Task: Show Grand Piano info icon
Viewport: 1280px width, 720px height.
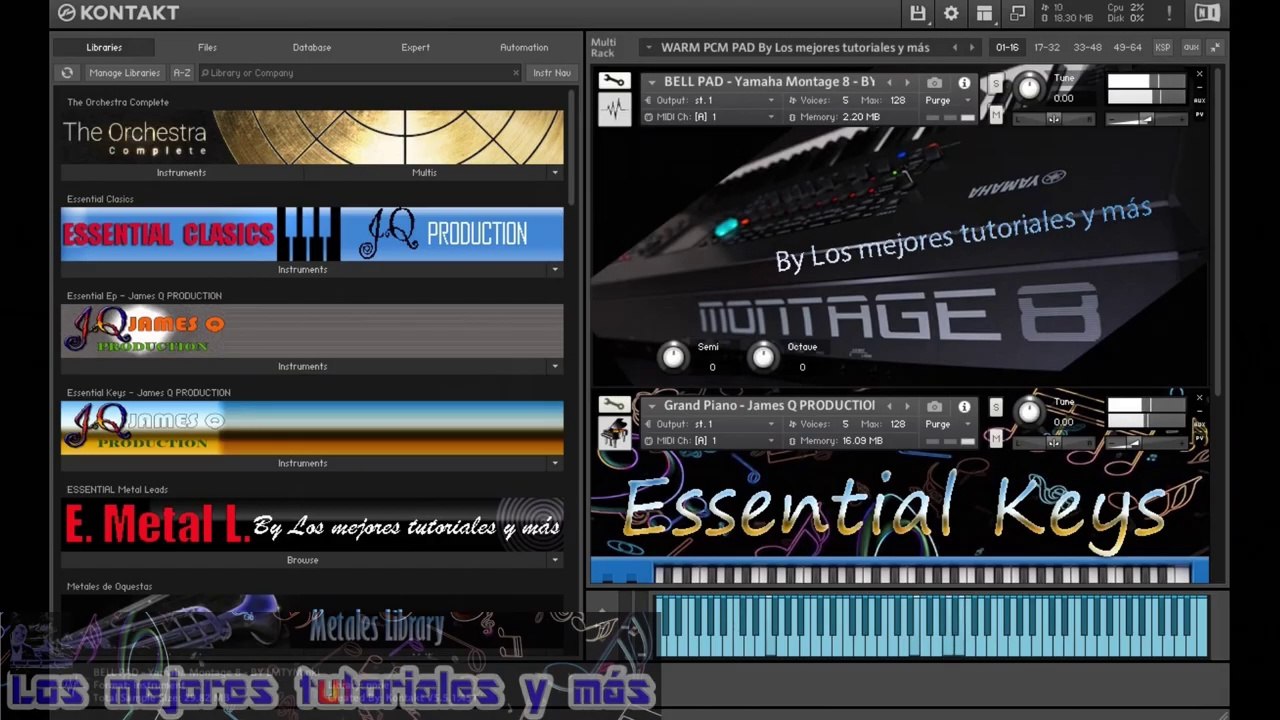Action: (x=964, y=406)
